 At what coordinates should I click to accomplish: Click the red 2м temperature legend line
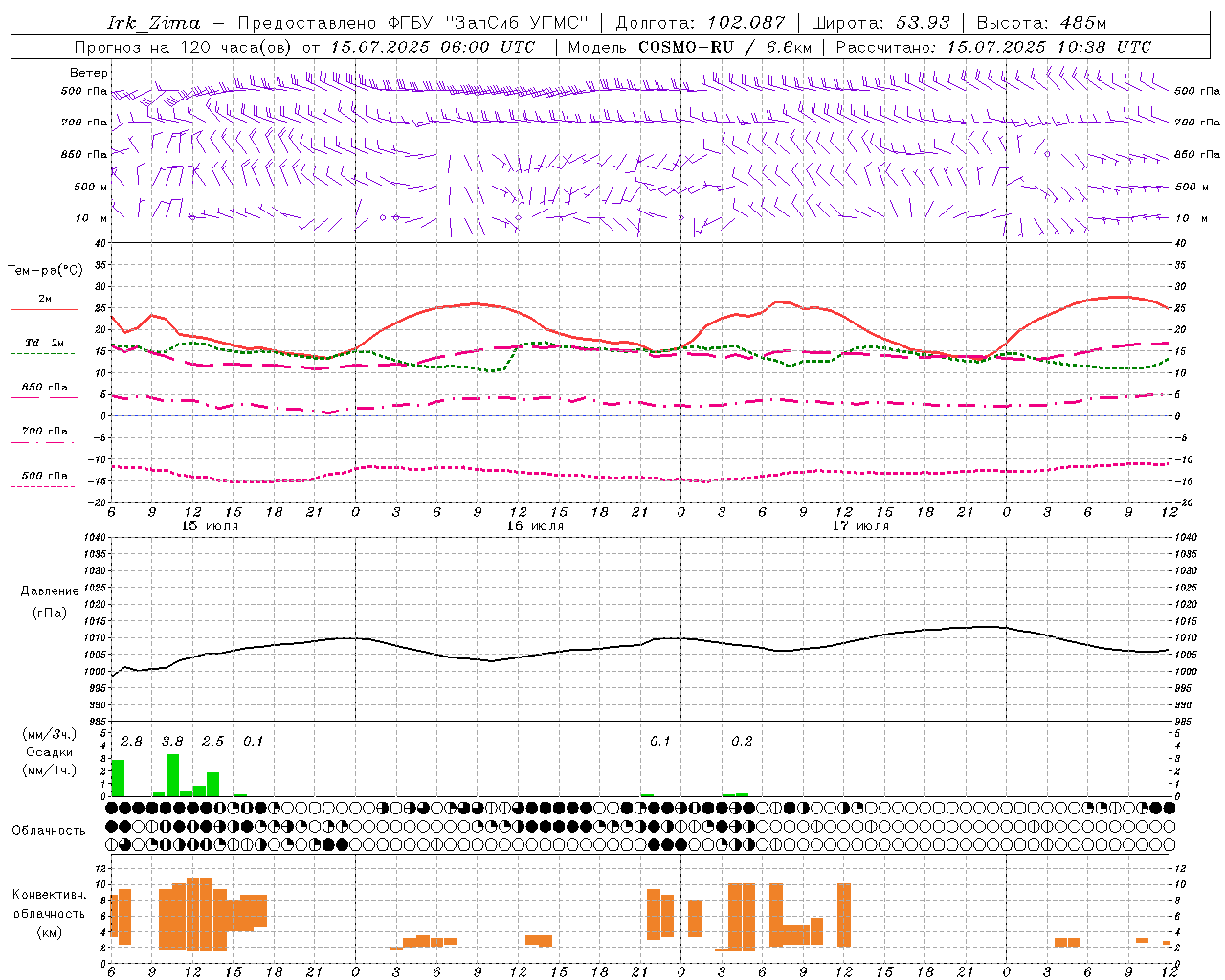point(44,310)
